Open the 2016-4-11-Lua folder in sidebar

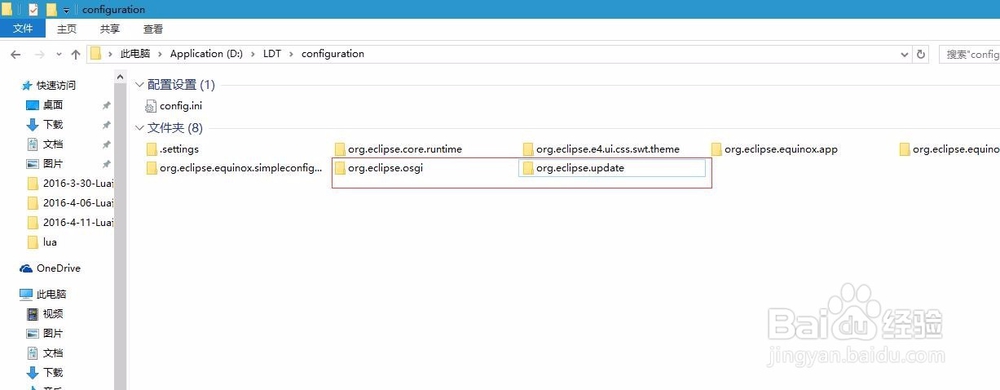70,222
